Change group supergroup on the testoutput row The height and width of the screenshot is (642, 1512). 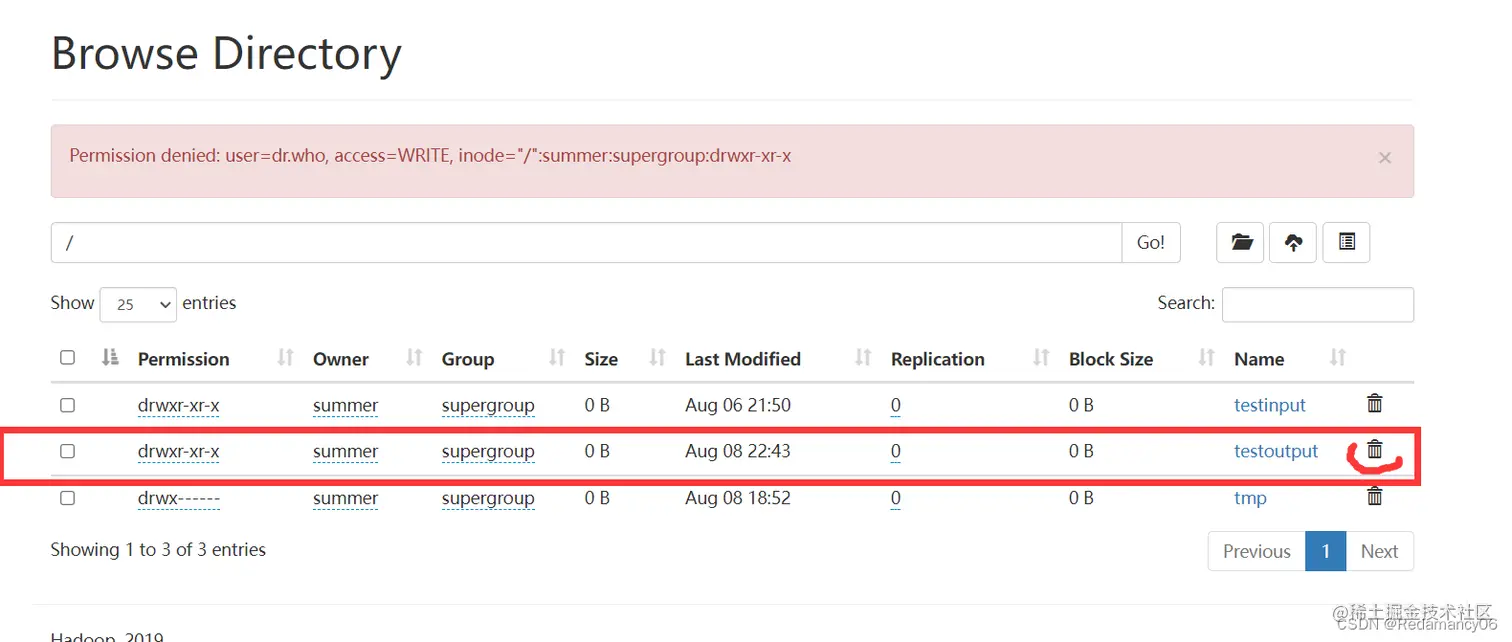coord(488,451)
